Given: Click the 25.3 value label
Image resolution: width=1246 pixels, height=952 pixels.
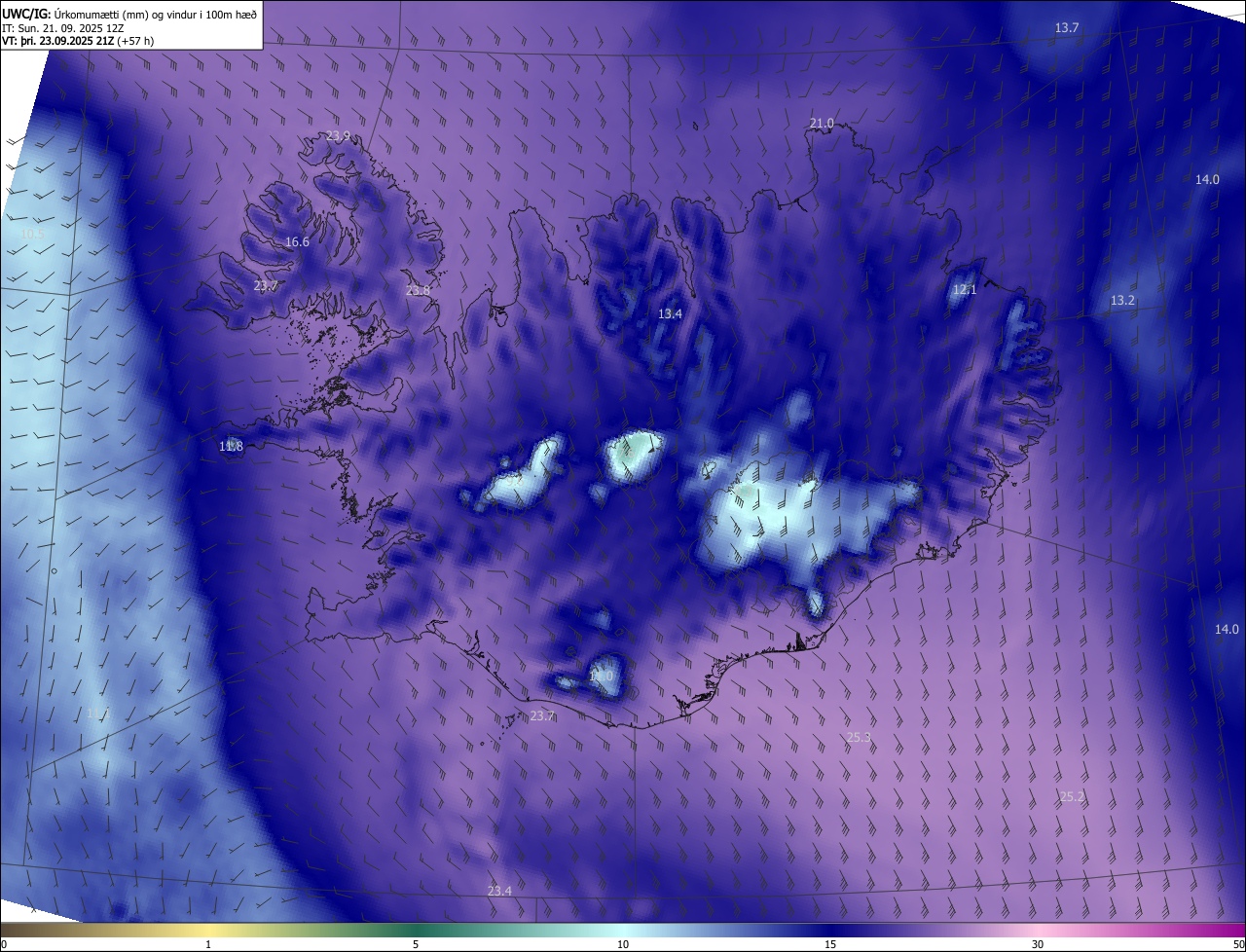Looking at the screenshot, I should [x=859, y=738].
